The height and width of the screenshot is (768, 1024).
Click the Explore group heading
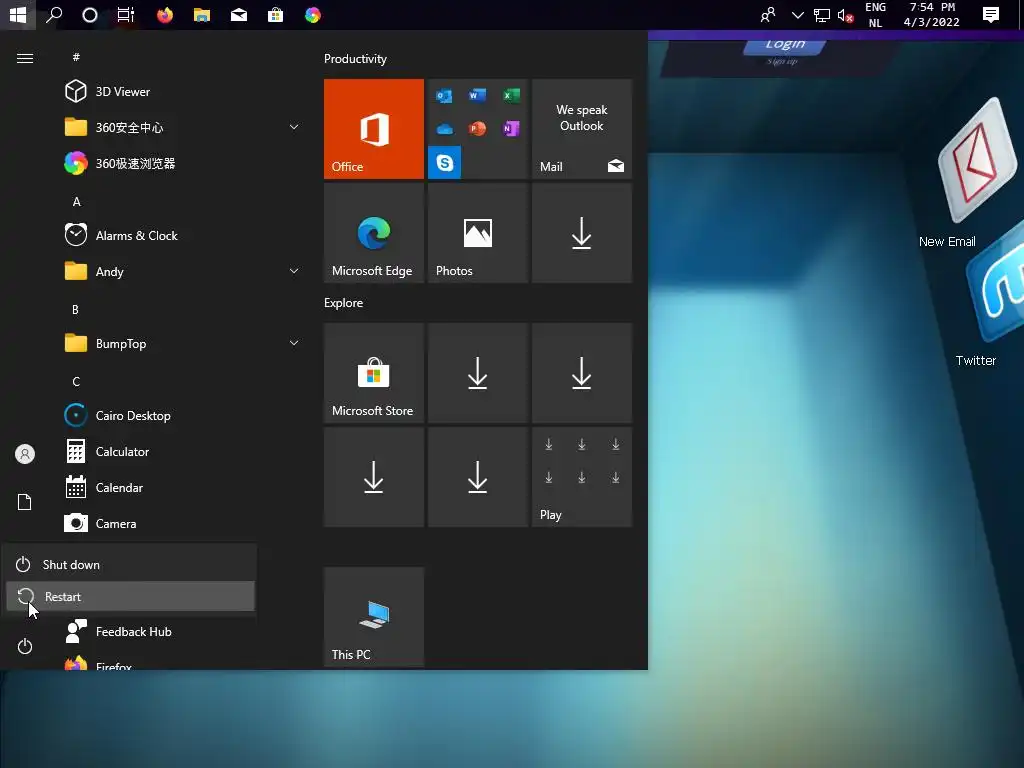click(x=344, y=303)
